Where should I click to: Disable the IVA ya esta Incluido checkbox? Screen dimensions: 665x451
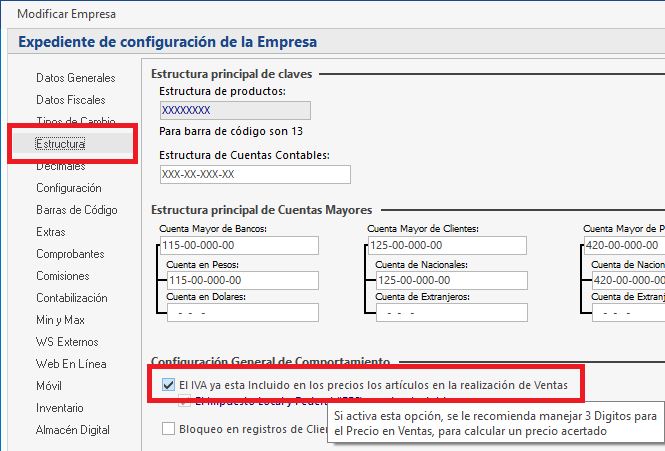tap(168, 384)
